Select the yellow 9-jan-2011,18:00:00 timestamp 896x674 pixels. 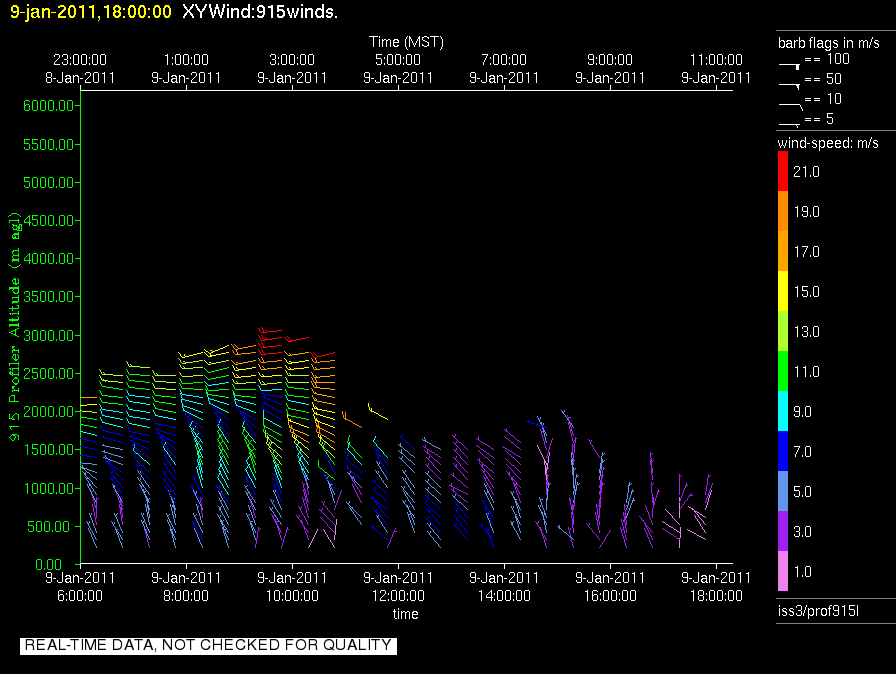click(91, 12)
